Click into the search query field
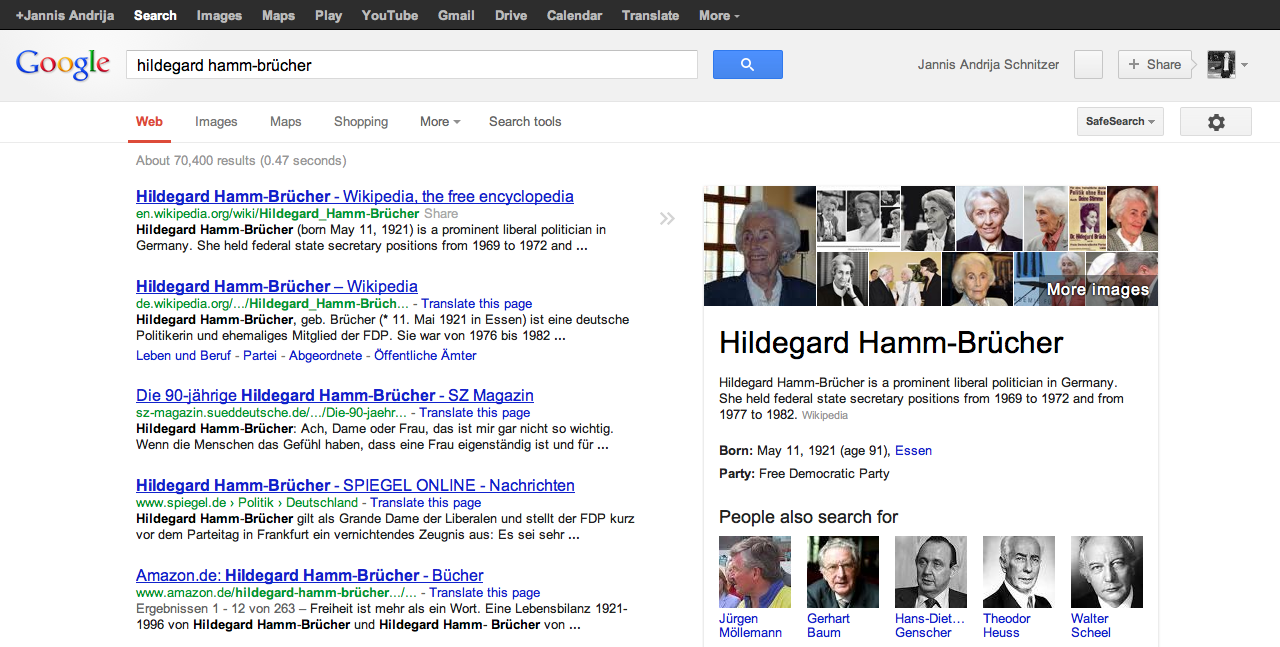Screen dimensions: 1280x647 tap(411, 65)
